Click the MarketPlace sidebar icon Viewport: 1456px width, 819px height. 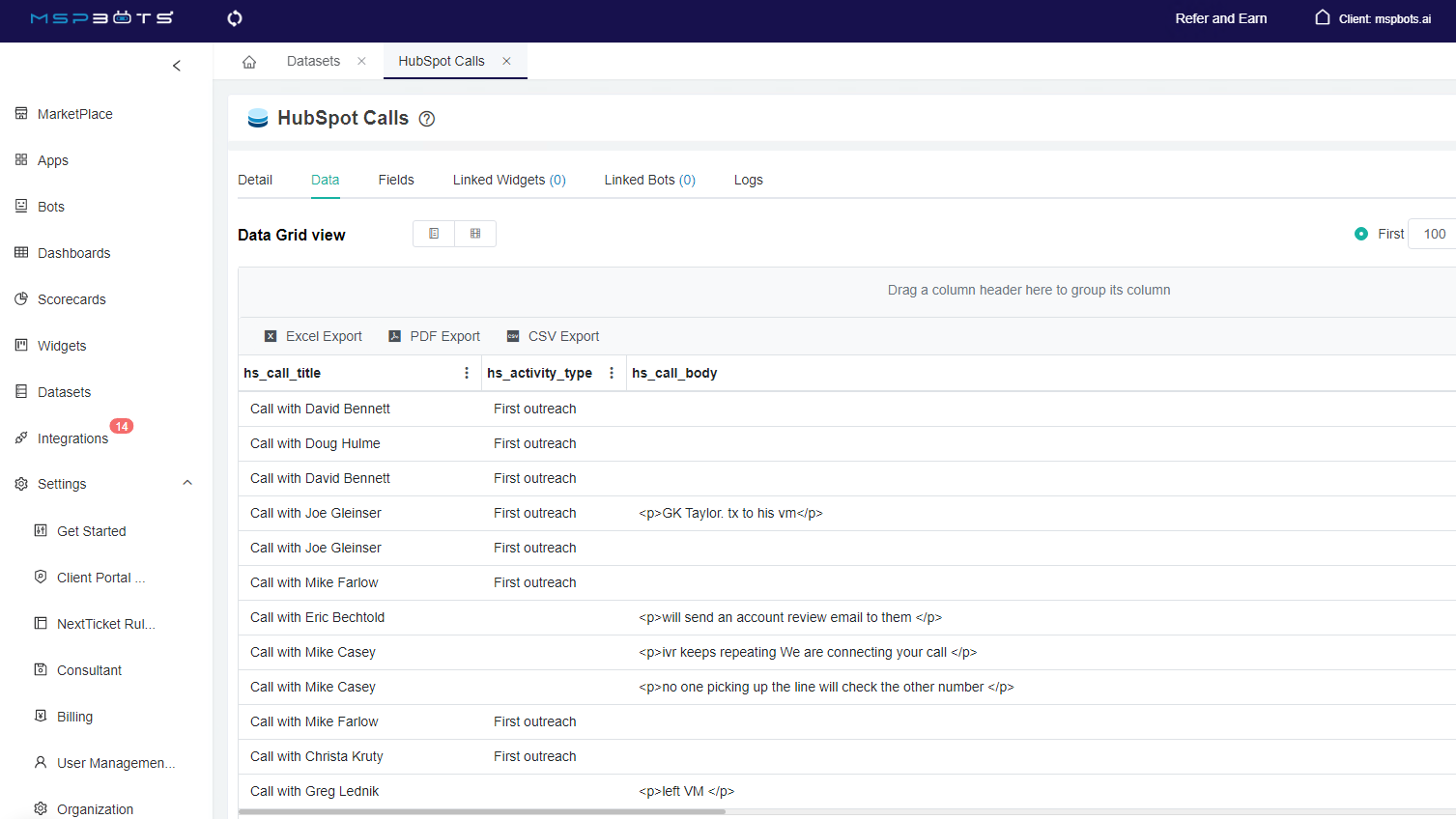click(x=21, y=113)
